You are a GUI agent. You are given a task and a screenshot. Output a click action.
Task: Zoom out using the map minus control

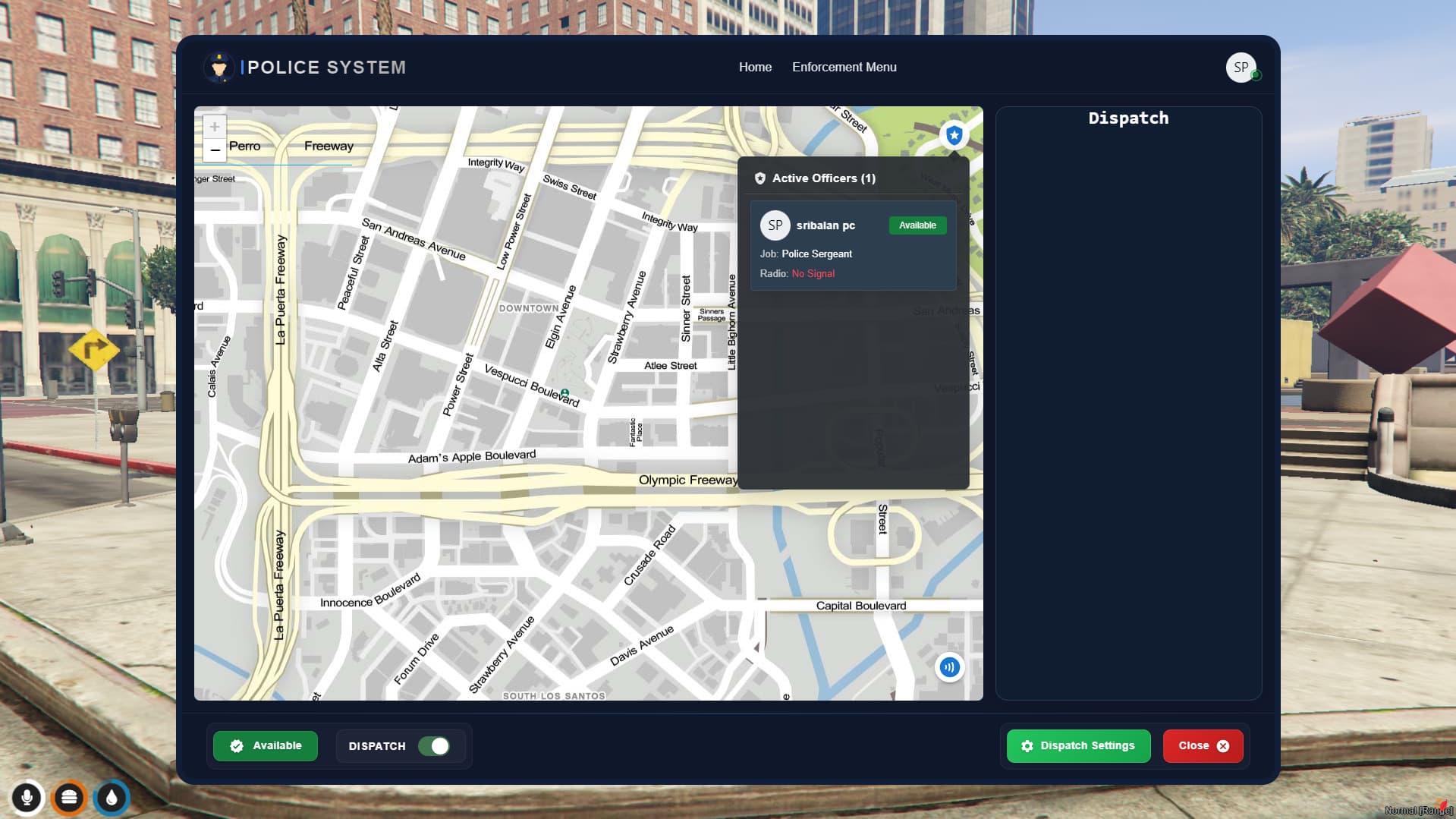point(215,150)
